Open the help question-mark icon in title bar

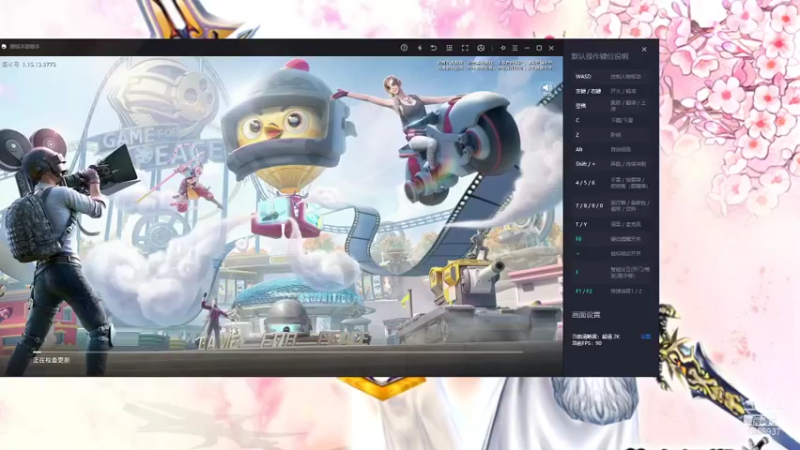pyautogui.click(x=404, y=47)
